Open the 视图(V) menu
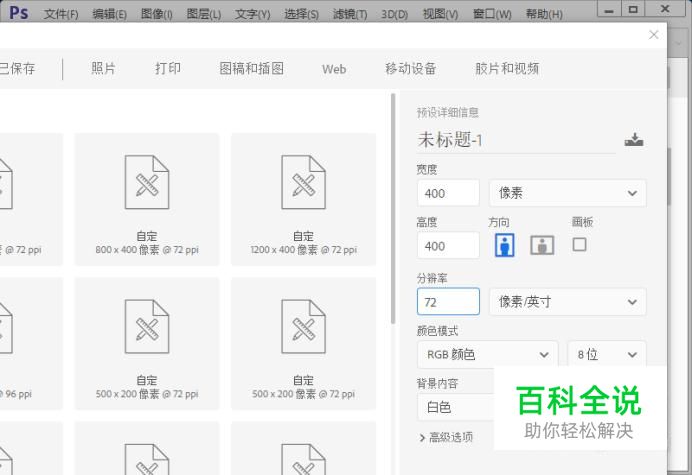 point(440,14)
